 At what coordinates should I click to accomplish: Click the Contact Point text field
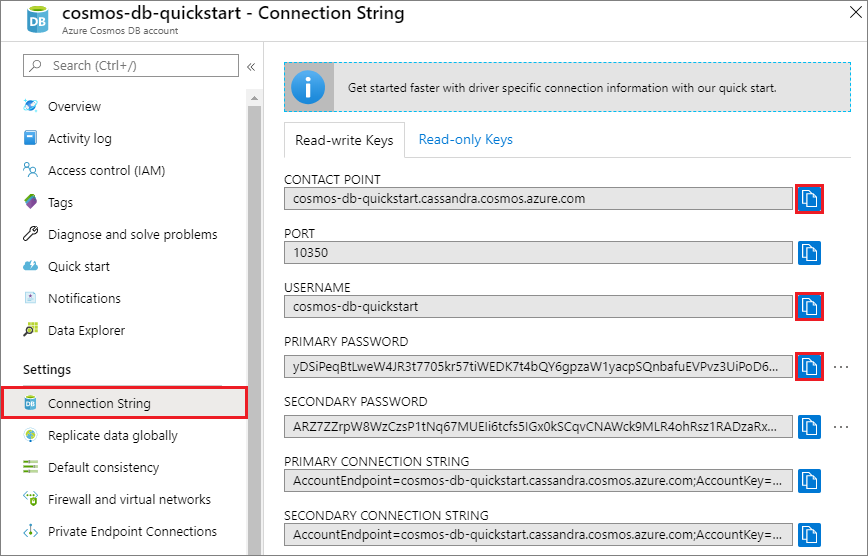click(538, 199)
